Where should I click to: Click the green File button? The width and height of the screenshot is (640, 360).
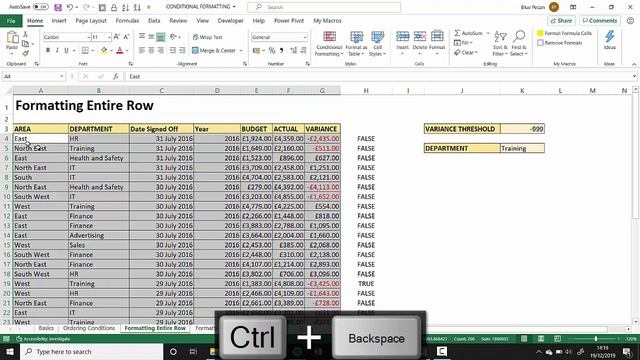[x=11, y=20]
